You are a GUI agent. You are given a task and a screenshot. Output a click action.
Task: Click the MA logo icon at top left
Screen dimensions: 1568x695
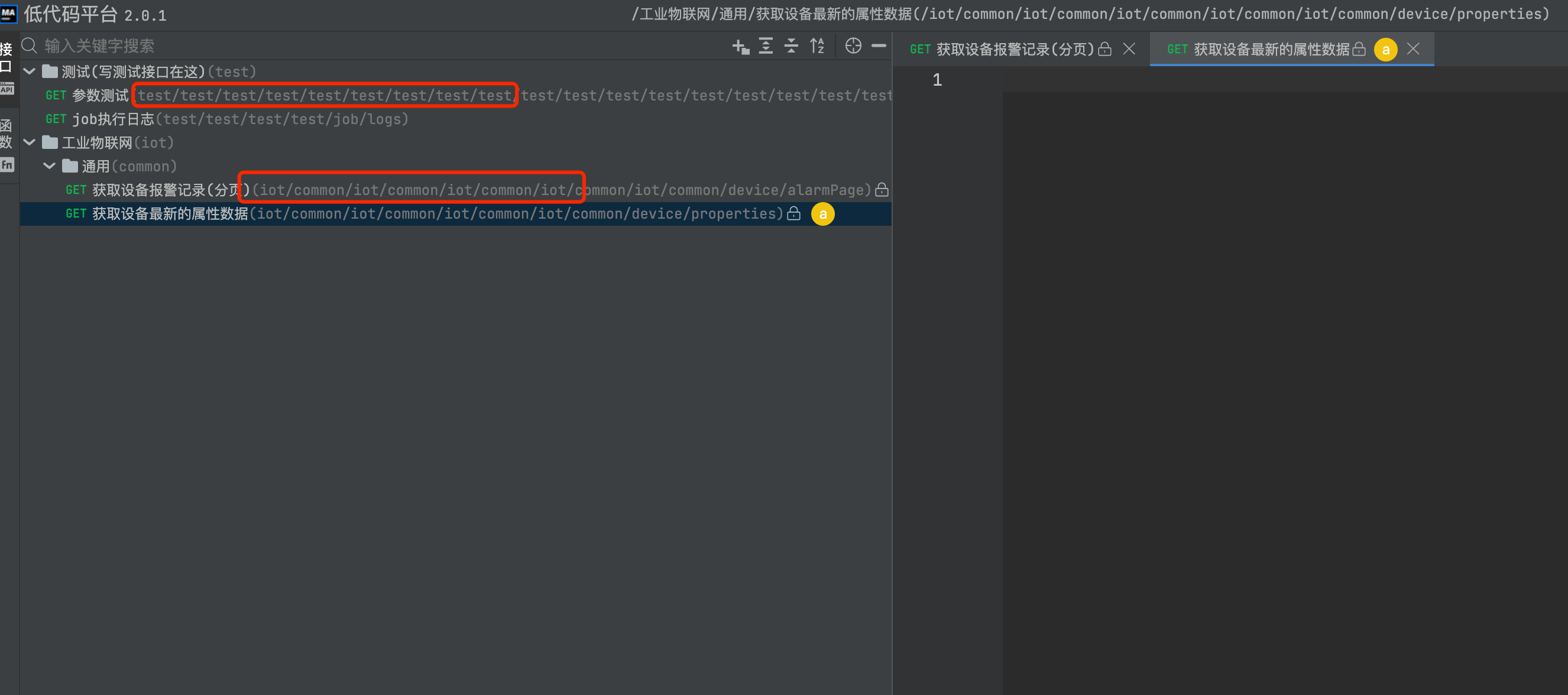coord(9,14)
